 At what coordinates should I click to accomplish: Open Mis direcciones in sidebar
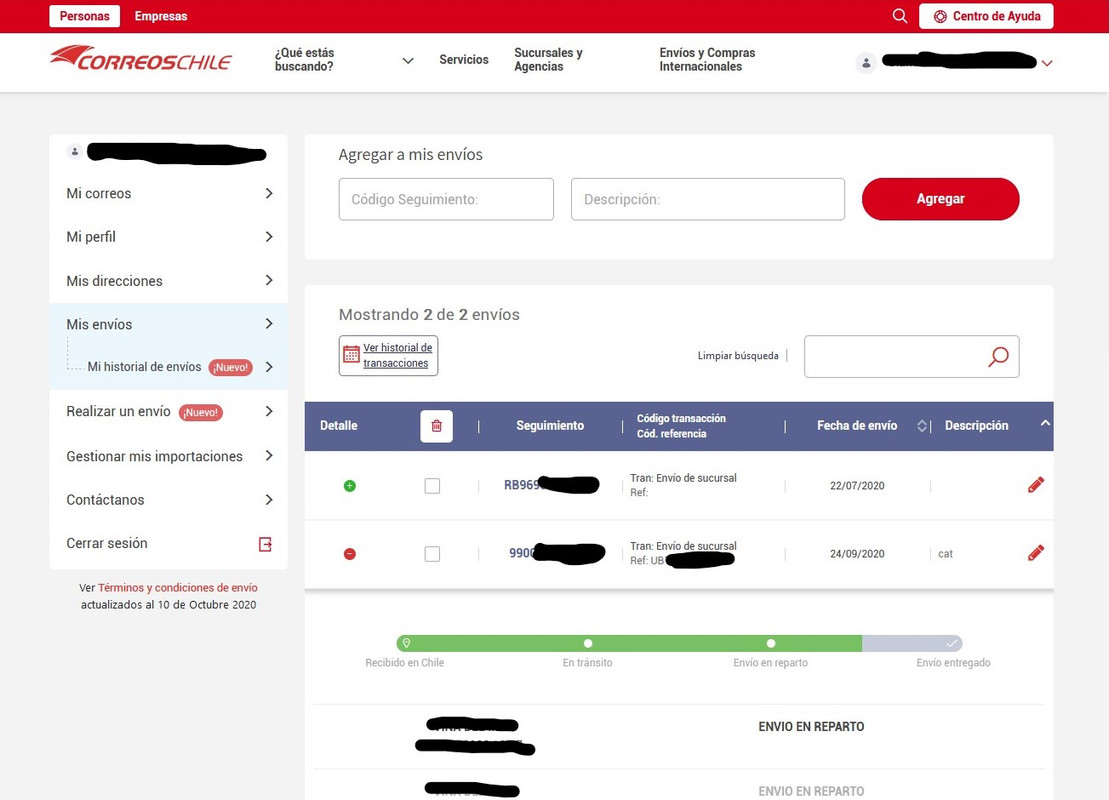(x=114, y=281)
